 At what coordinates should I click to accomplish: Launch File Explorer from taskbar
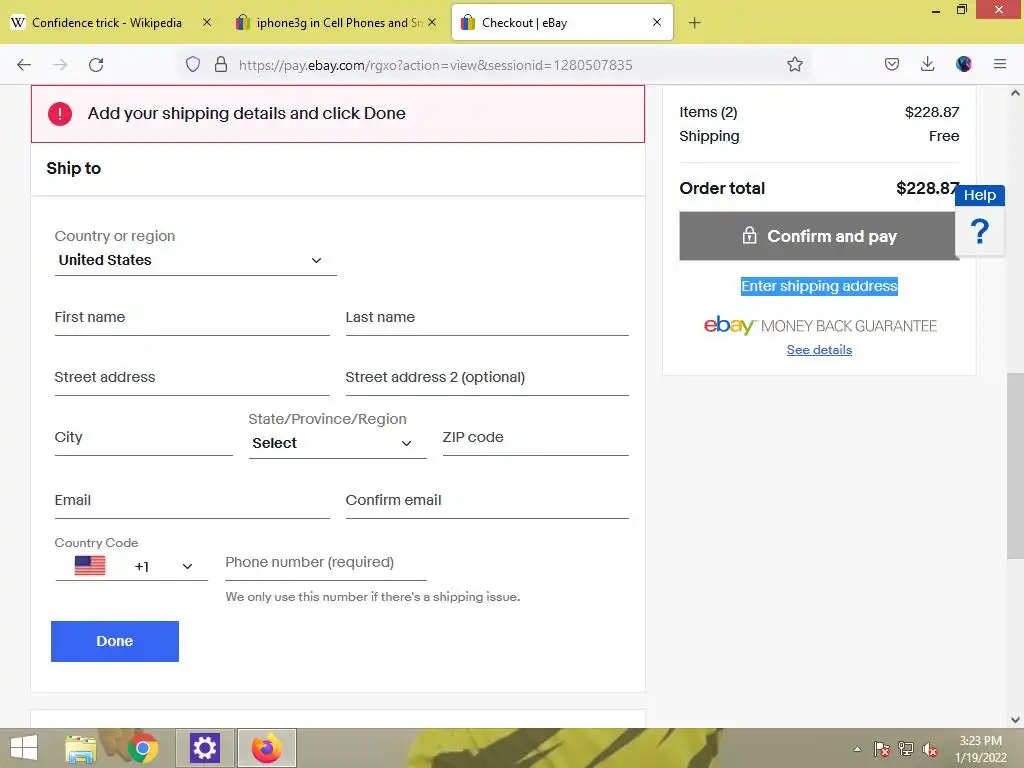[x=81, y=748]
